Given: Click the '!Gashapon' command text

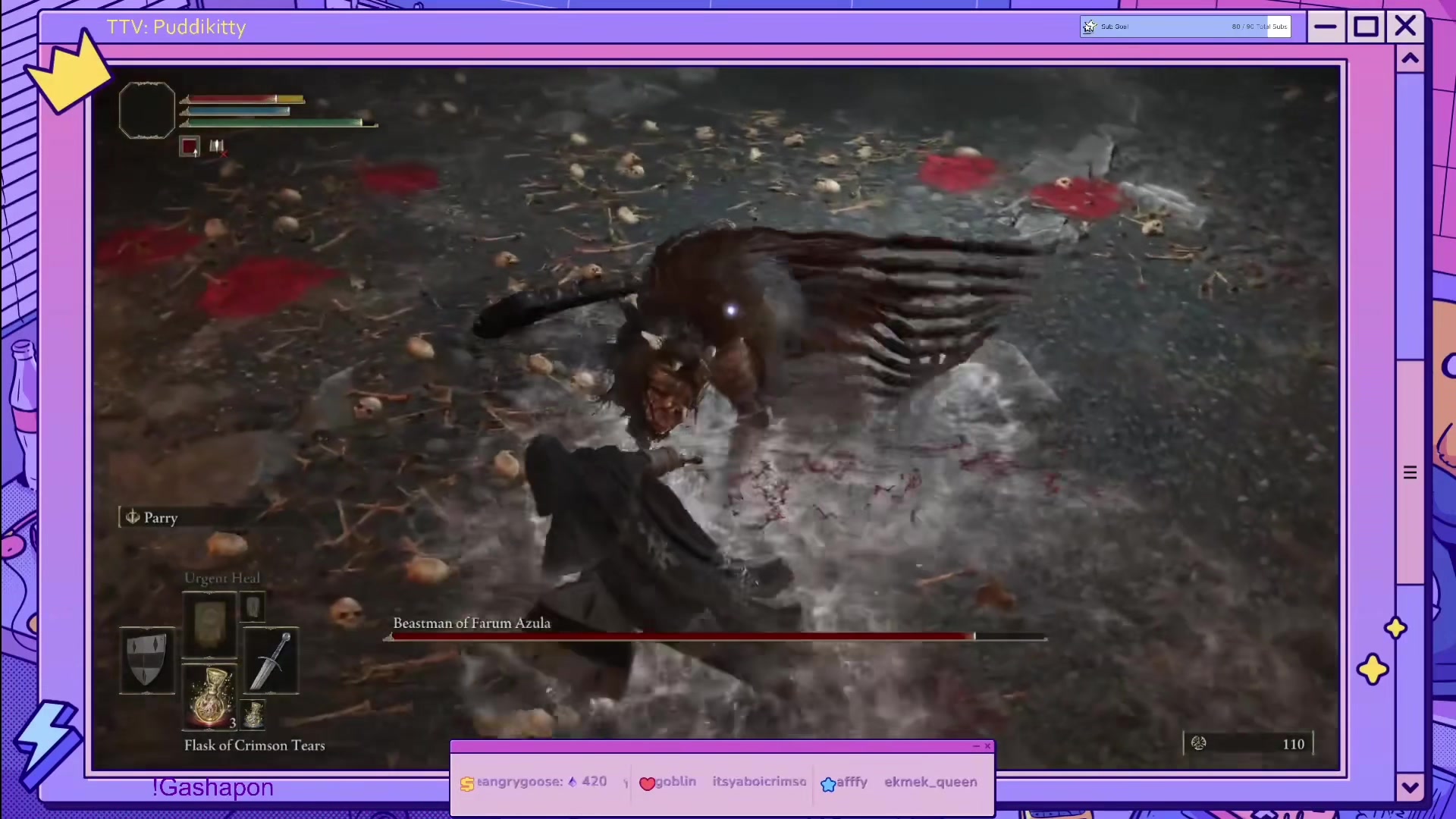Looking at the screenshot, I should tap(212, 788).
